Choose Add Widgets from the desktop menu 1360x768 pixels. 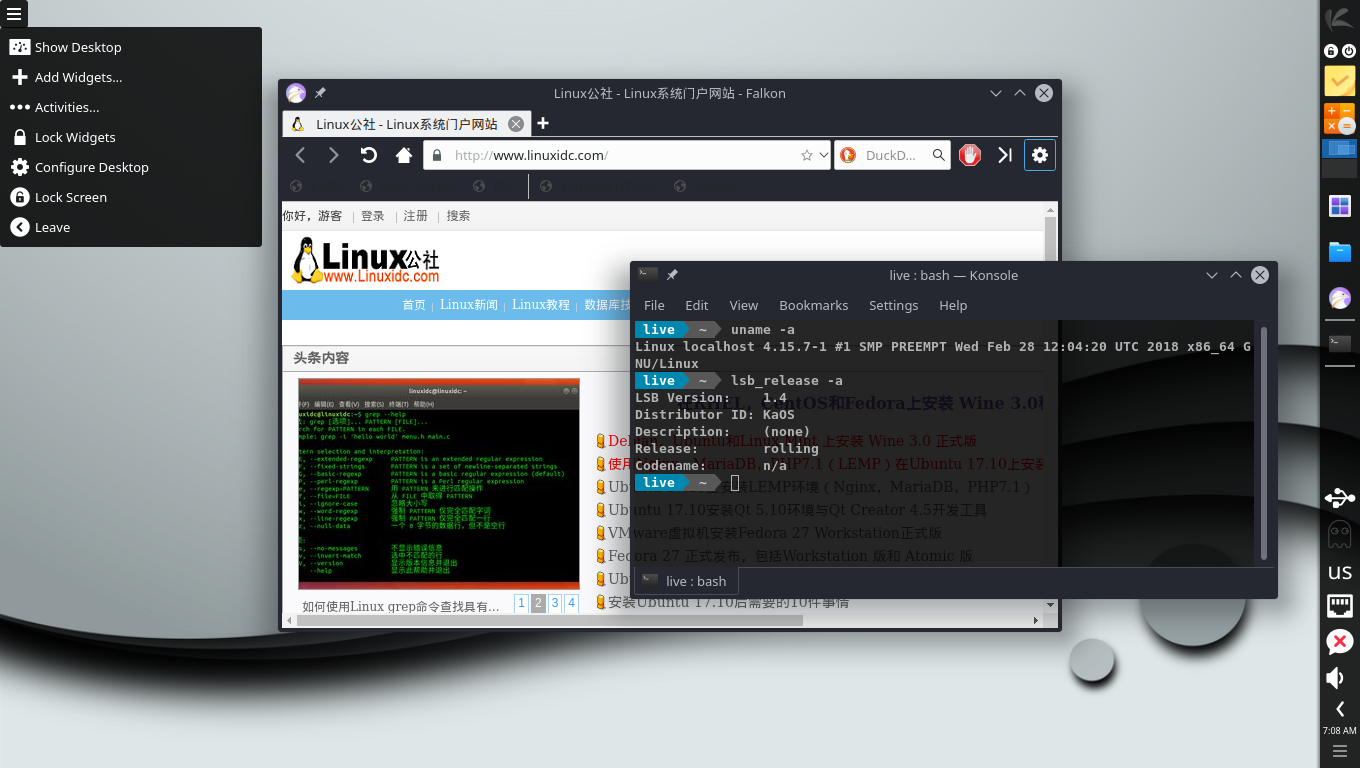coord(131,77)
